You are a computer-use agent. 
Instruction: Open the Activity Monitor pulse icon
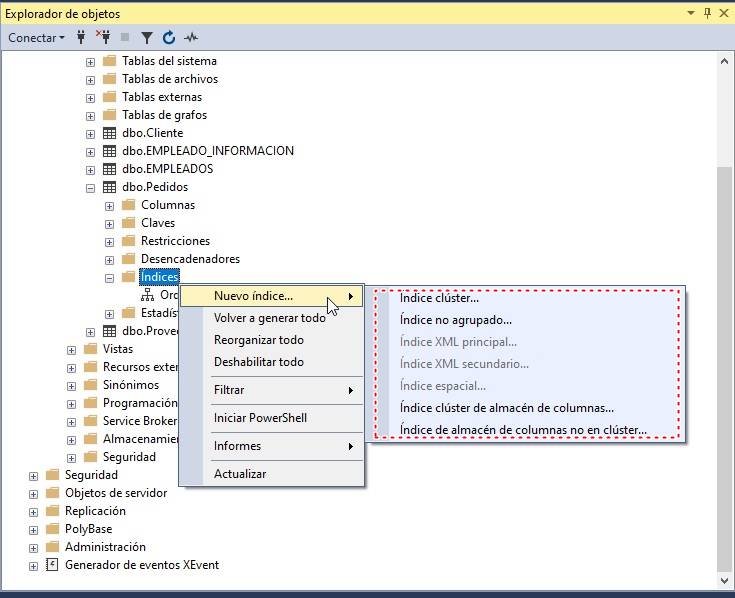(x=191, y=37)
